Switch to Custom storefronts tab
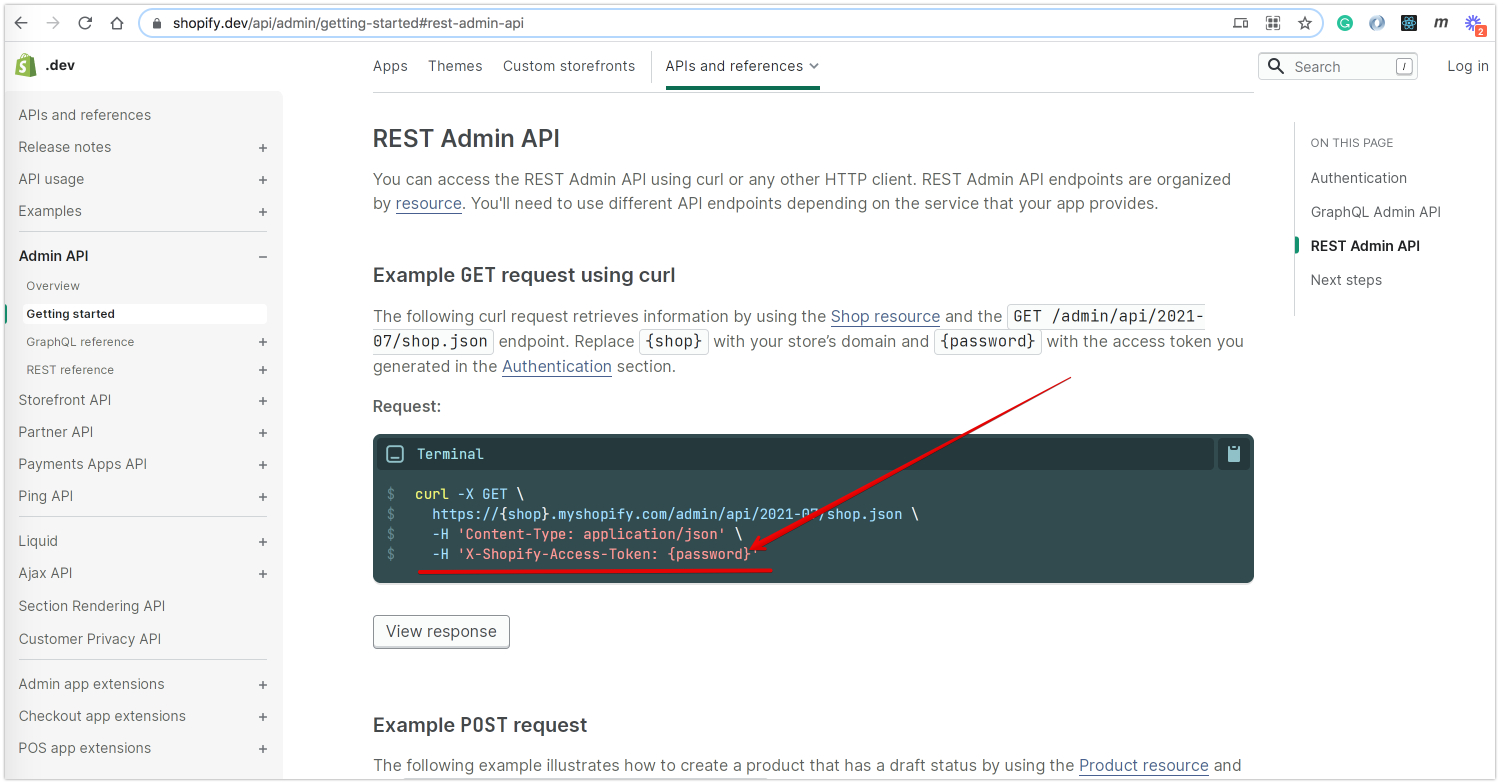1500x784 pixels. click(x=569, y=66)
